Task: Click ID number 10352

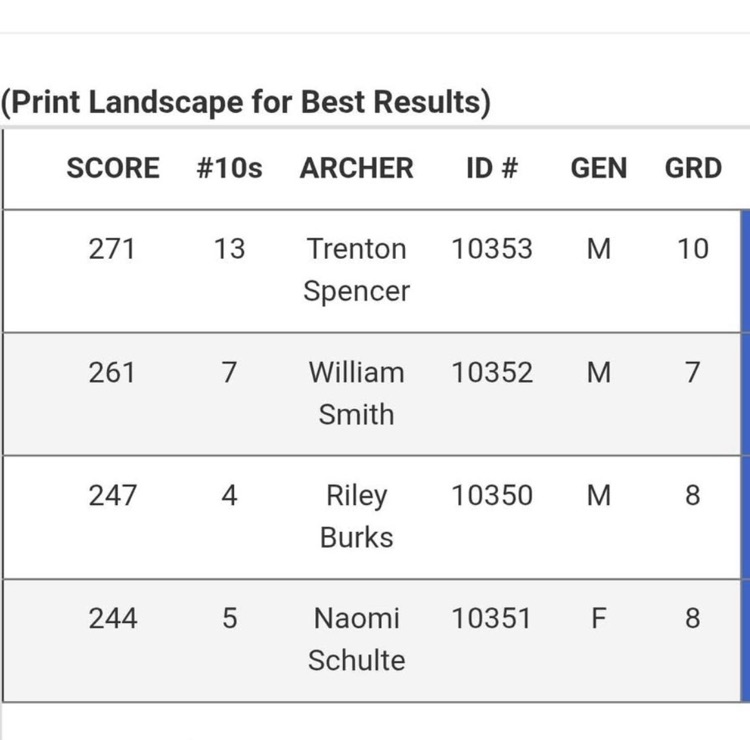Action: click(x=491, y=373)
